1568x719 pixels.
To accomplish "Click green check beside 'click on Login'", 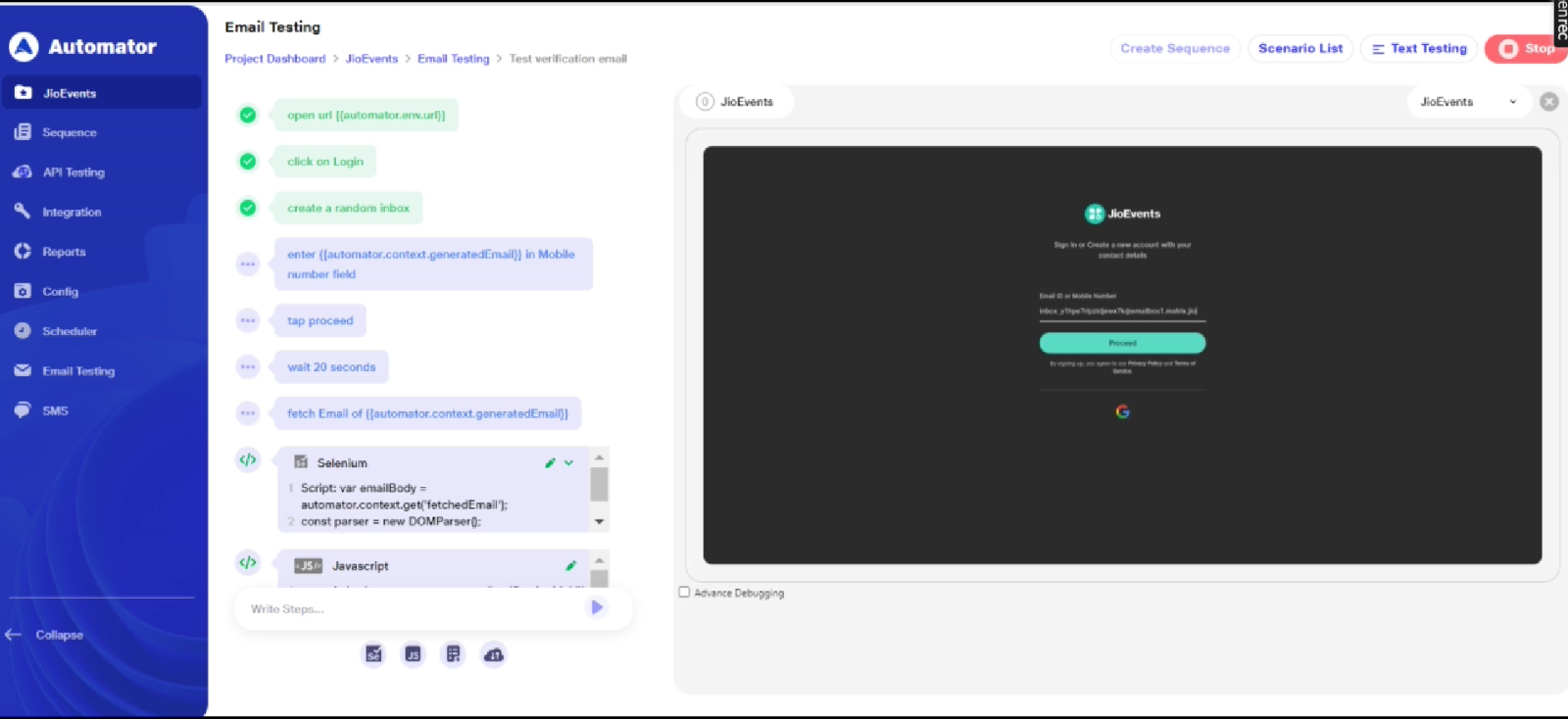I will point(248,161).
